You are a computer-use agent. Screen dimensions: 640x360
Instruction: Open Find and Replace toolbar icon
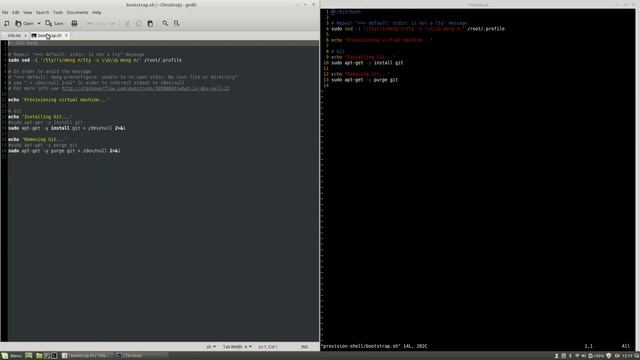point(177,23)
